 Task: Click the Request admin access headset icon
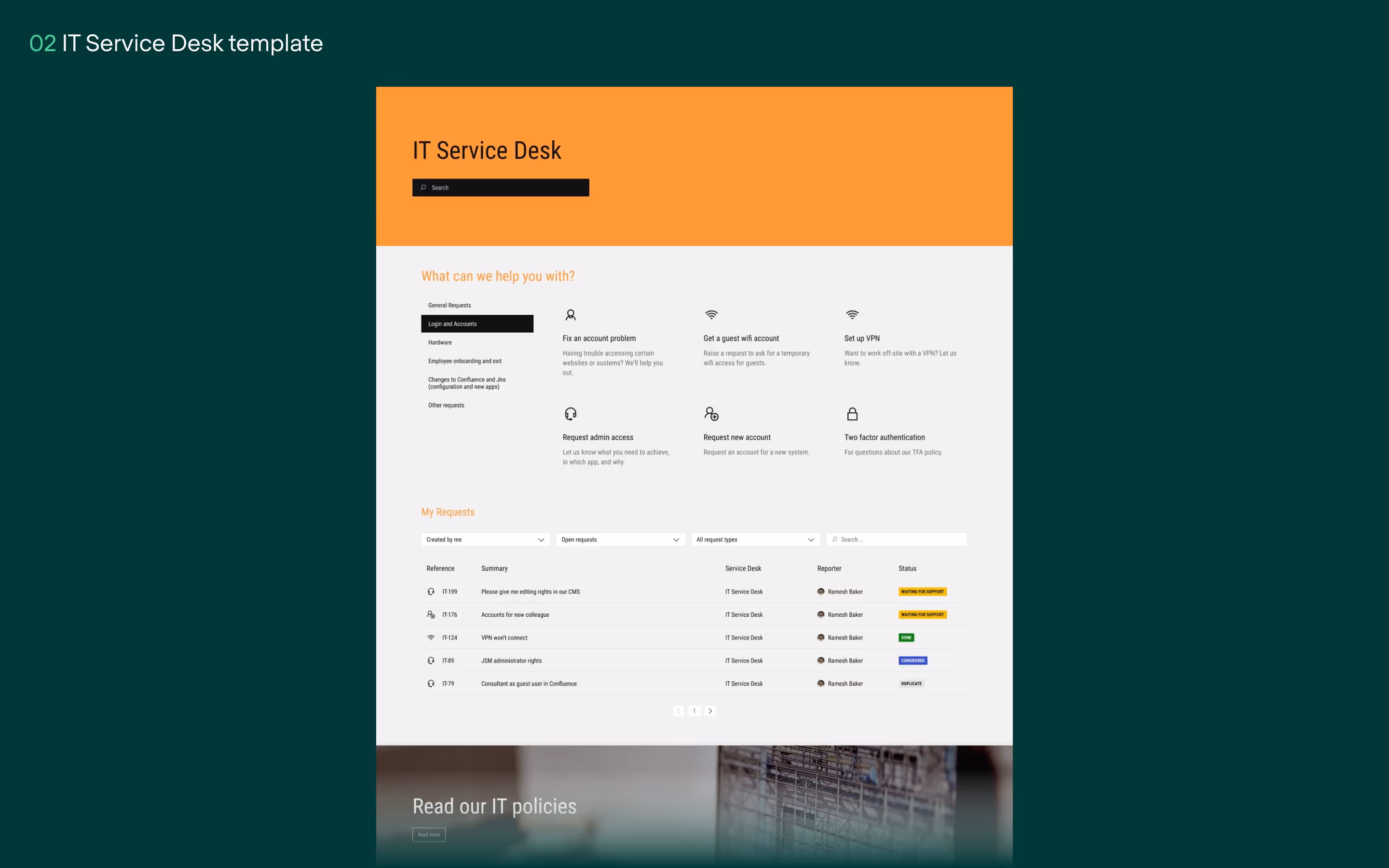click(571, 414)
